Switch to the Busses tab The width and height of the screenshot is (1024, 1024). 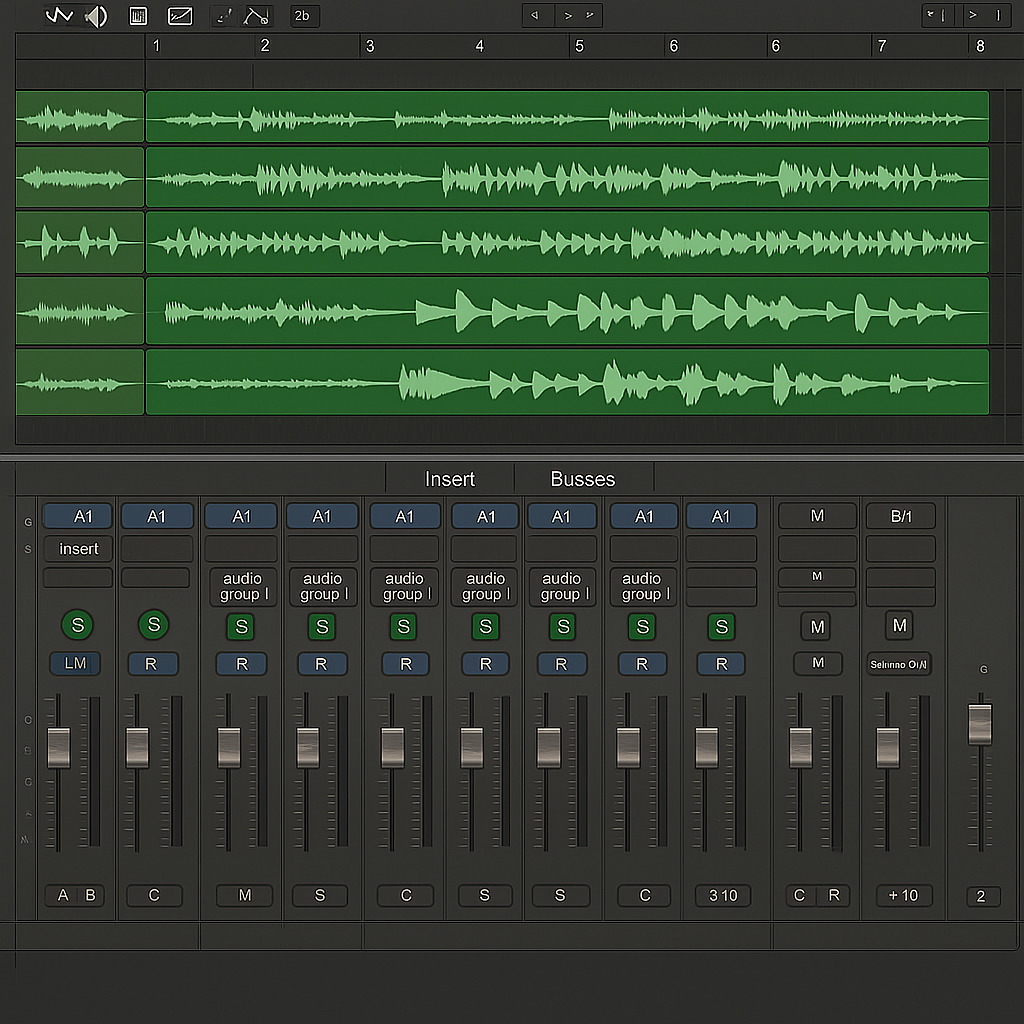pos(583,479)
